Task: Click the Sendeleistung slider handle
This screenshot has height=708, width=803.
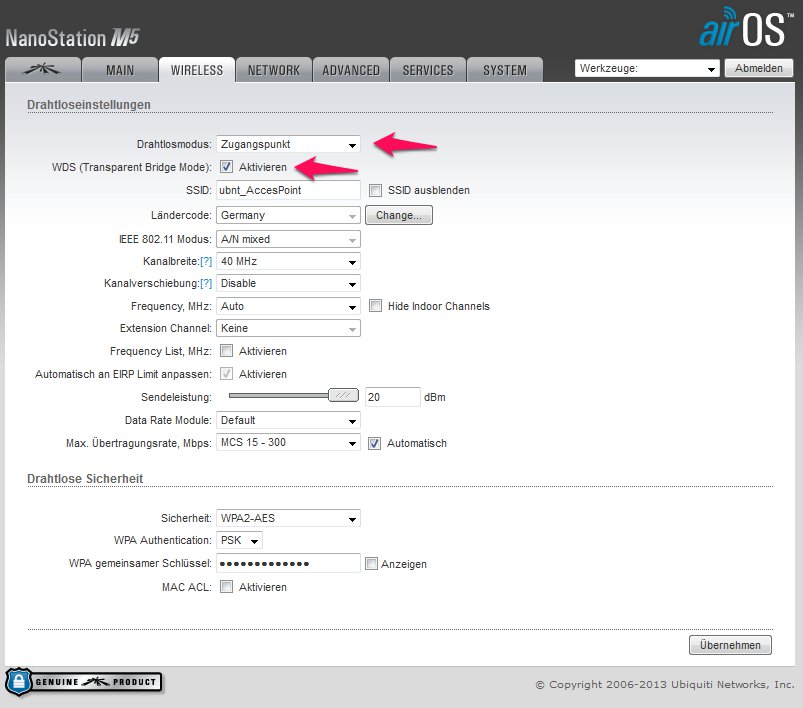Action: click(x=343, y=395)
